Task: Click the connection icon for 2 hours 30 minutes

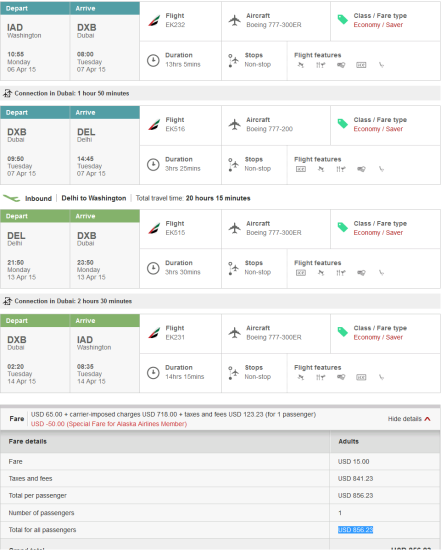Action: pyautogui.click(x=7, y=301)
